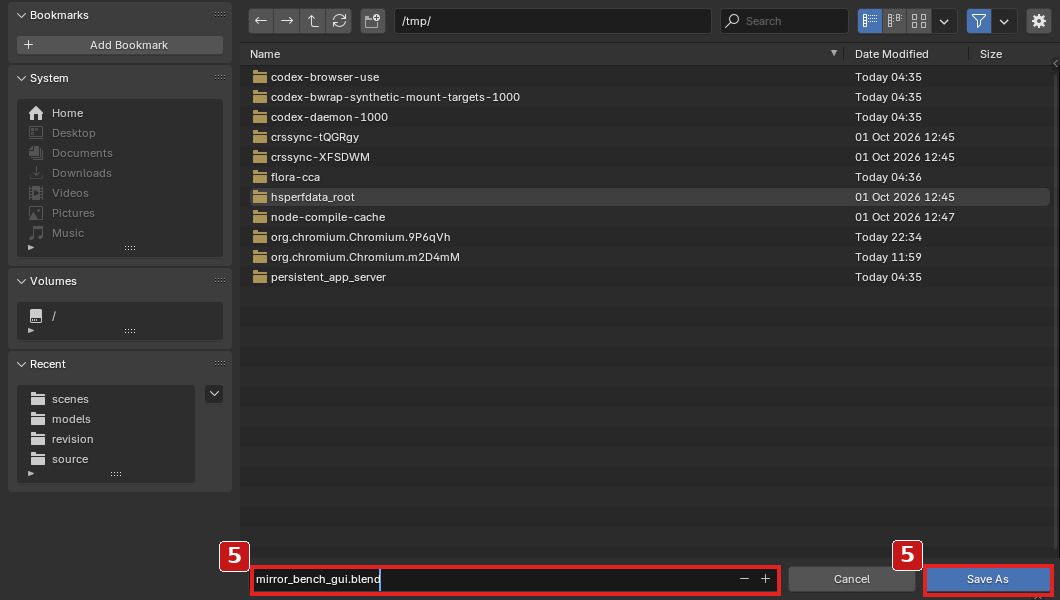The width and height of the screenshot is (1060, 600).
Task: Expand System list disclosure triangle
Action: tap(30, 248)
